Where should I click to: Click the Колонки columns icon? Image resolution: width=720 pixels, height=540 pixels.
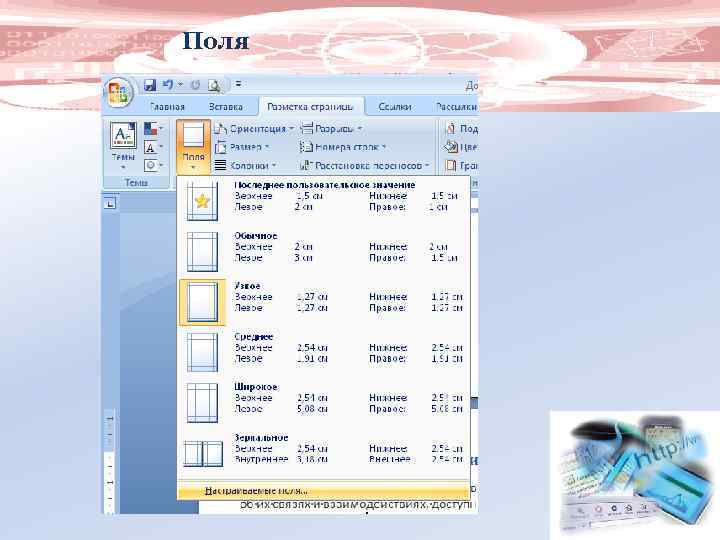coord(220,165)
